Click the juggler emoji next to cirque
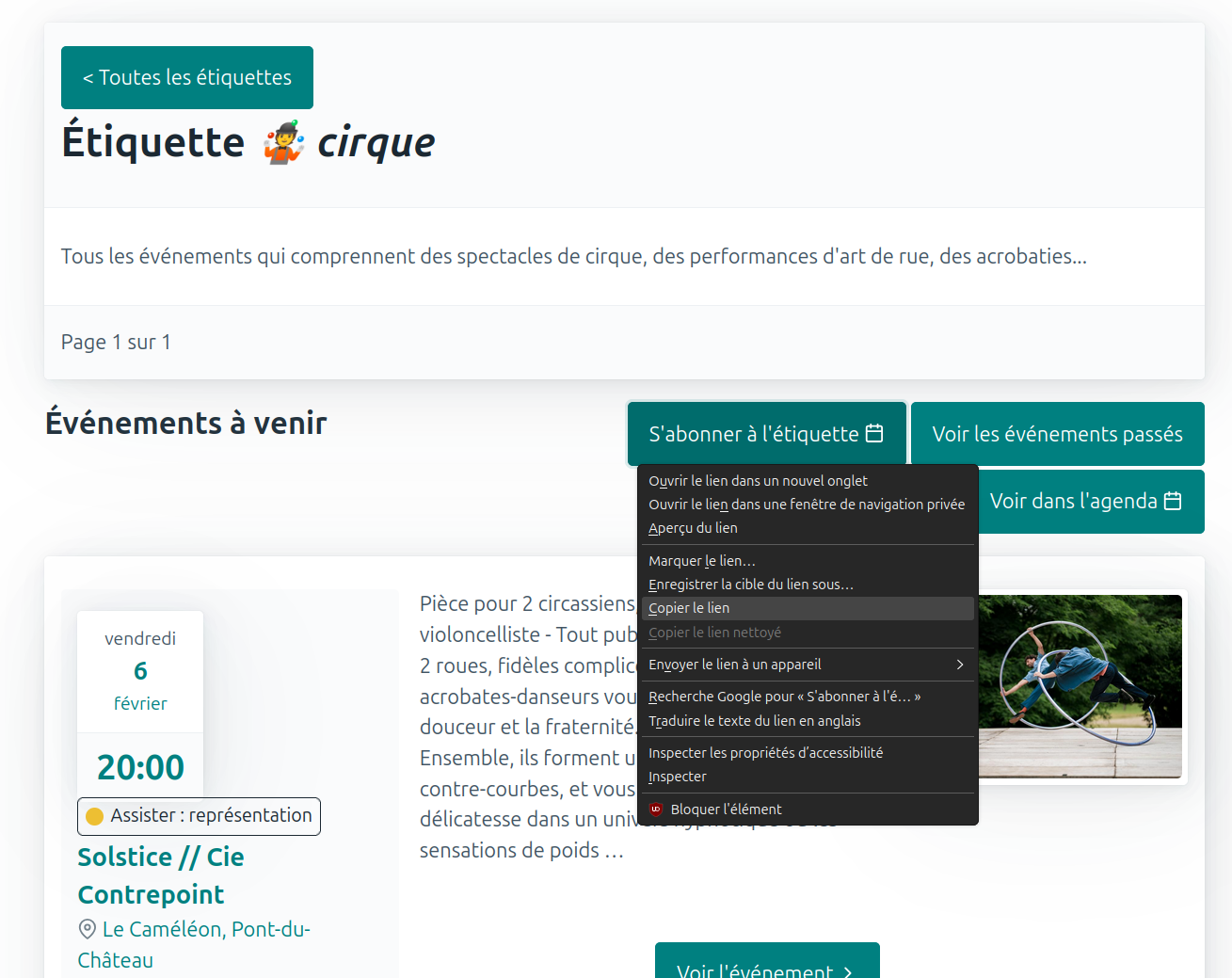1232x978 pixels. (283, 143)
